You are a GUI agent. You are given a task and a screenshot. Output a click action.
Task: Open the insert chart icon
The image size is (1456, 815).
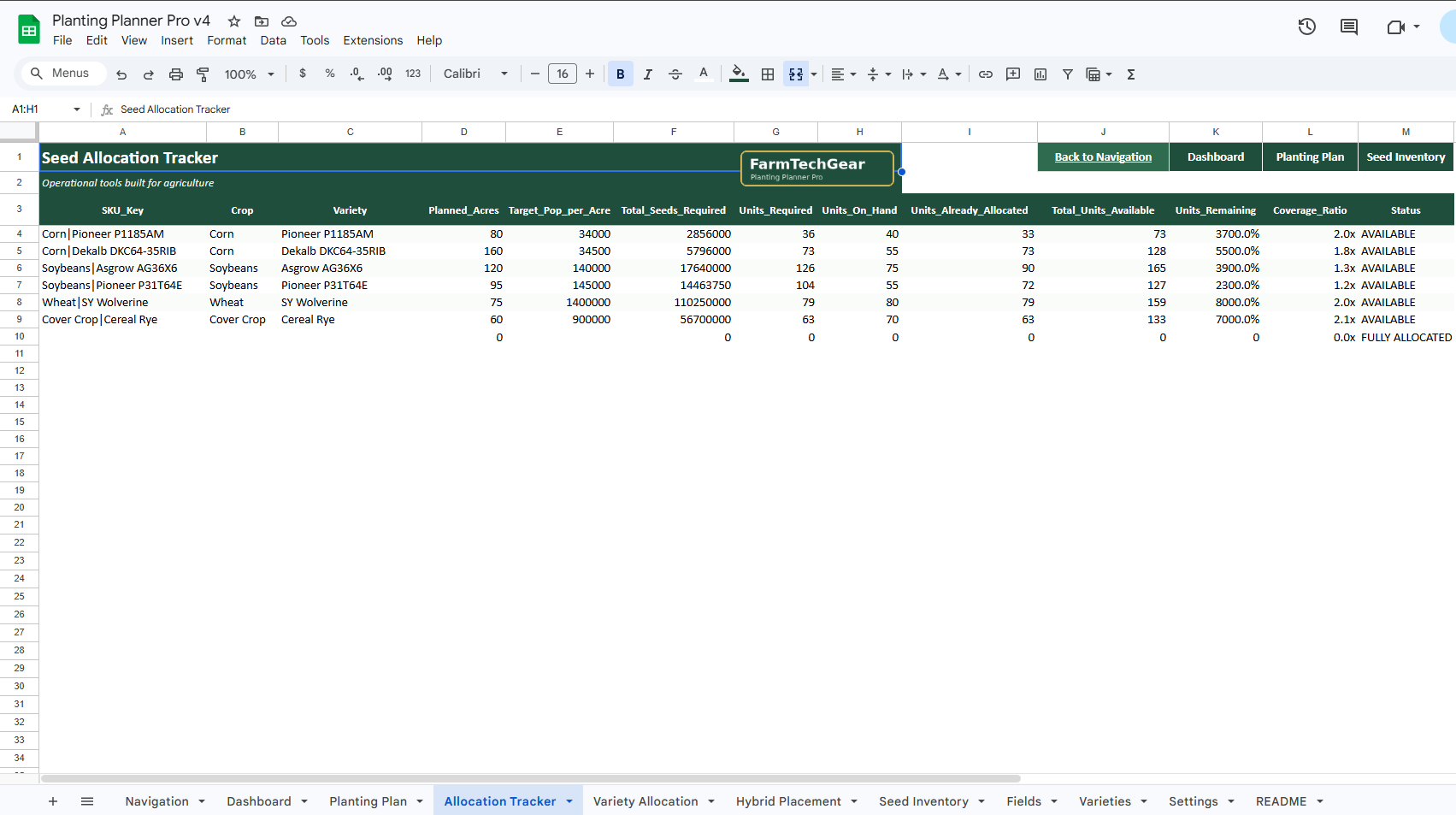coord(1040,74)
